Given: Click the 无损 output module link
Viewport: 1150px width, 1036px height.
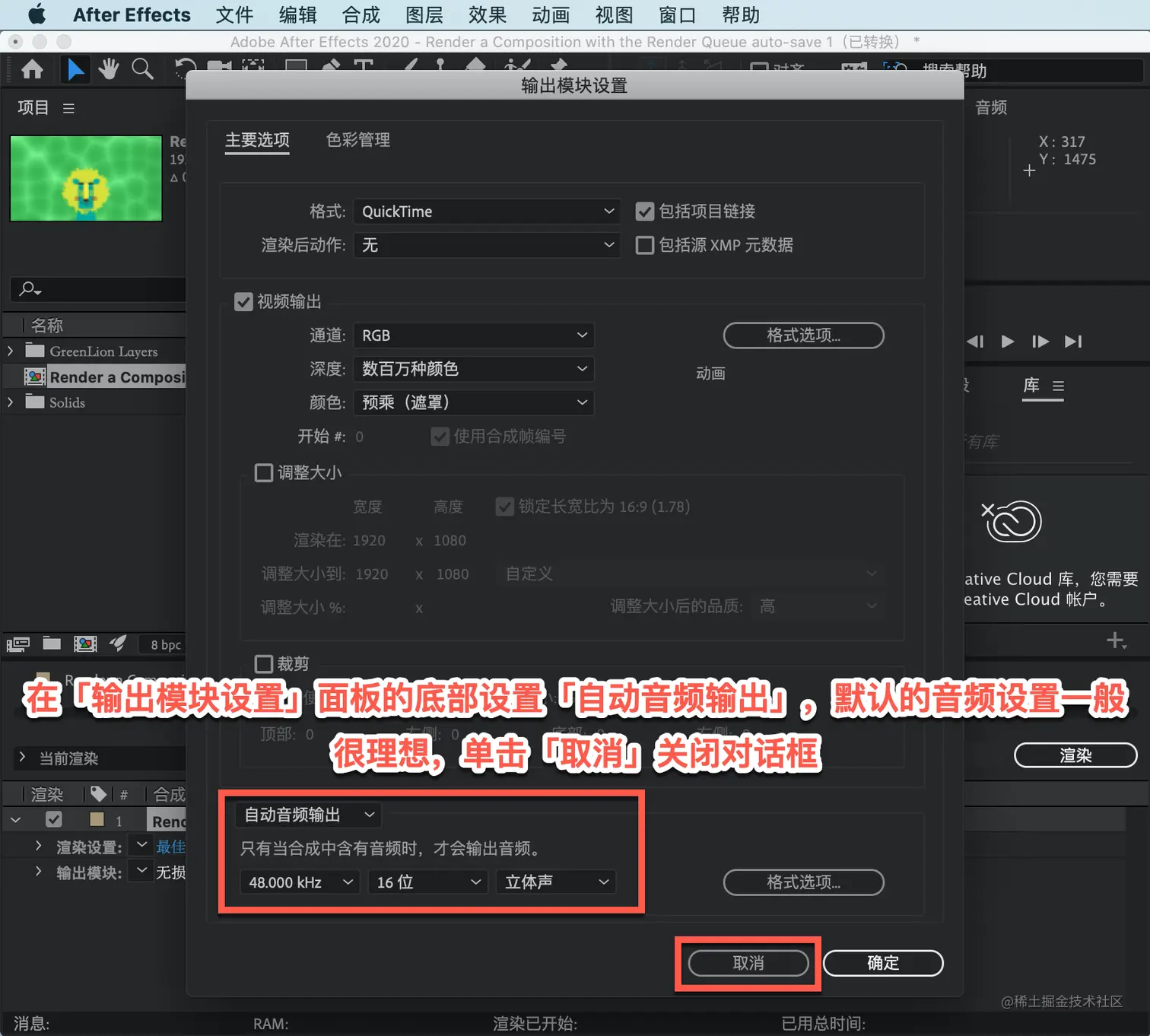Looking at the screenshot, I should pos(170,872).
